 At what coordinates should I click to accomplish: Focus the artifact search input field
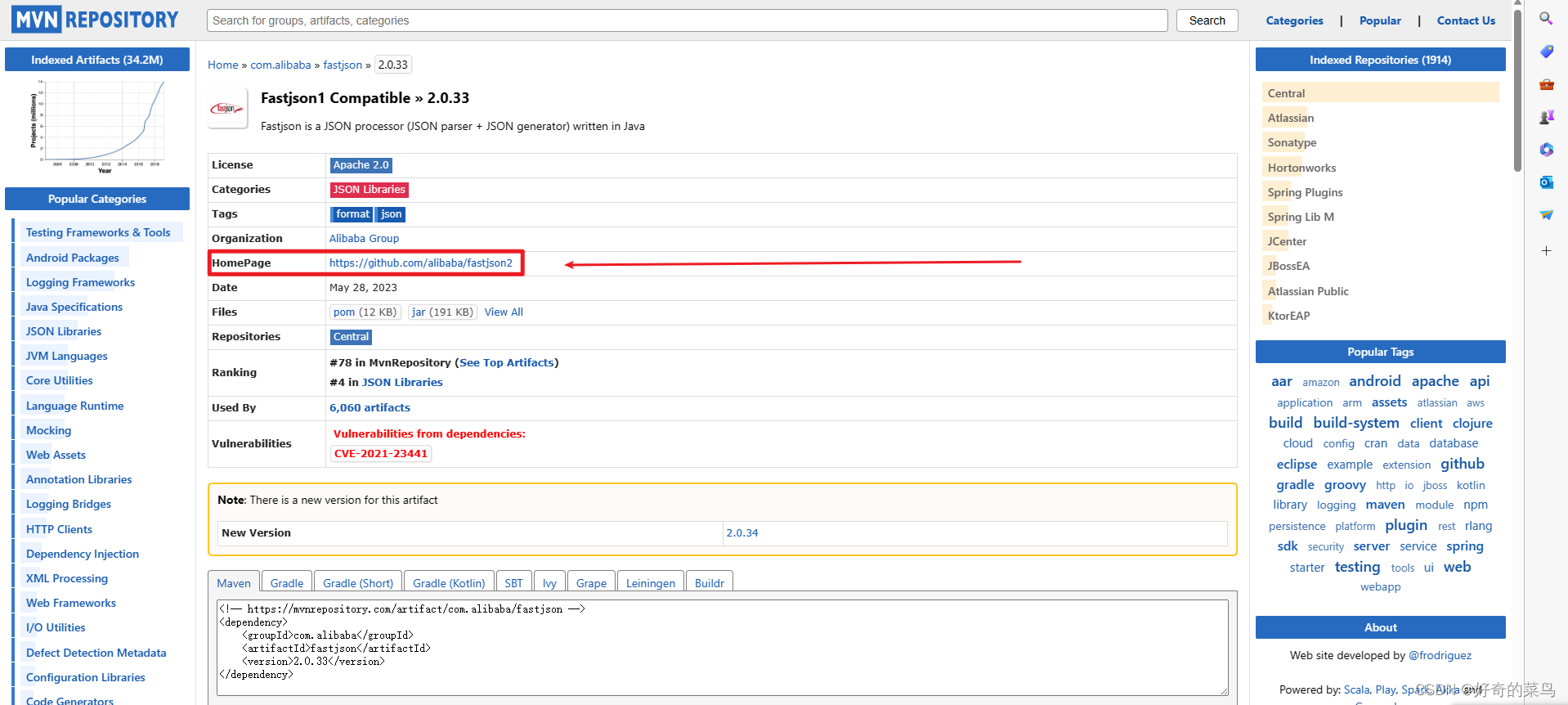pos(687,20)
